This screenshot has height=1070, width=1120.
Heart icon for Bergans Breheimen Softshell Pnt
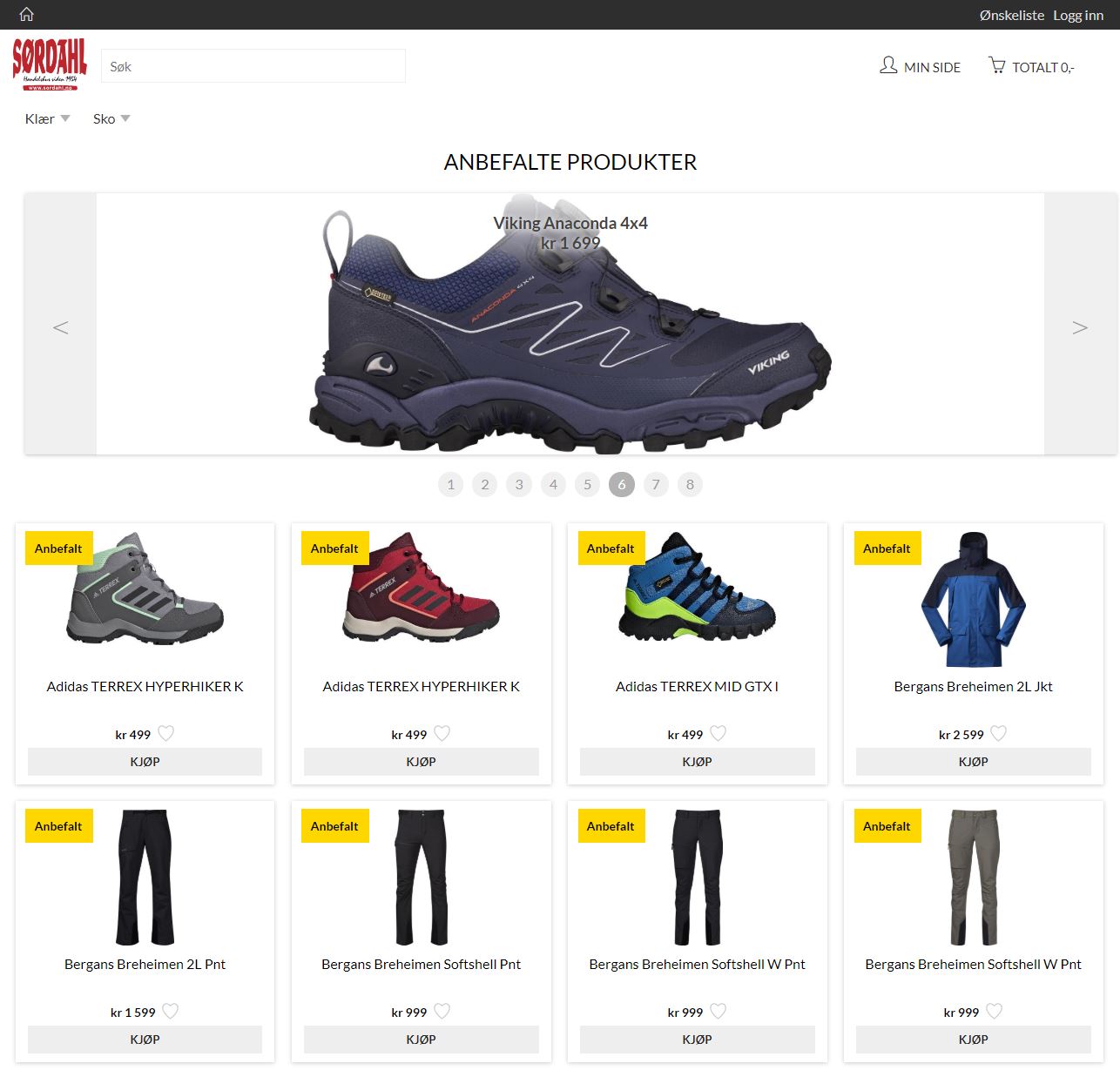point(442,1012)
